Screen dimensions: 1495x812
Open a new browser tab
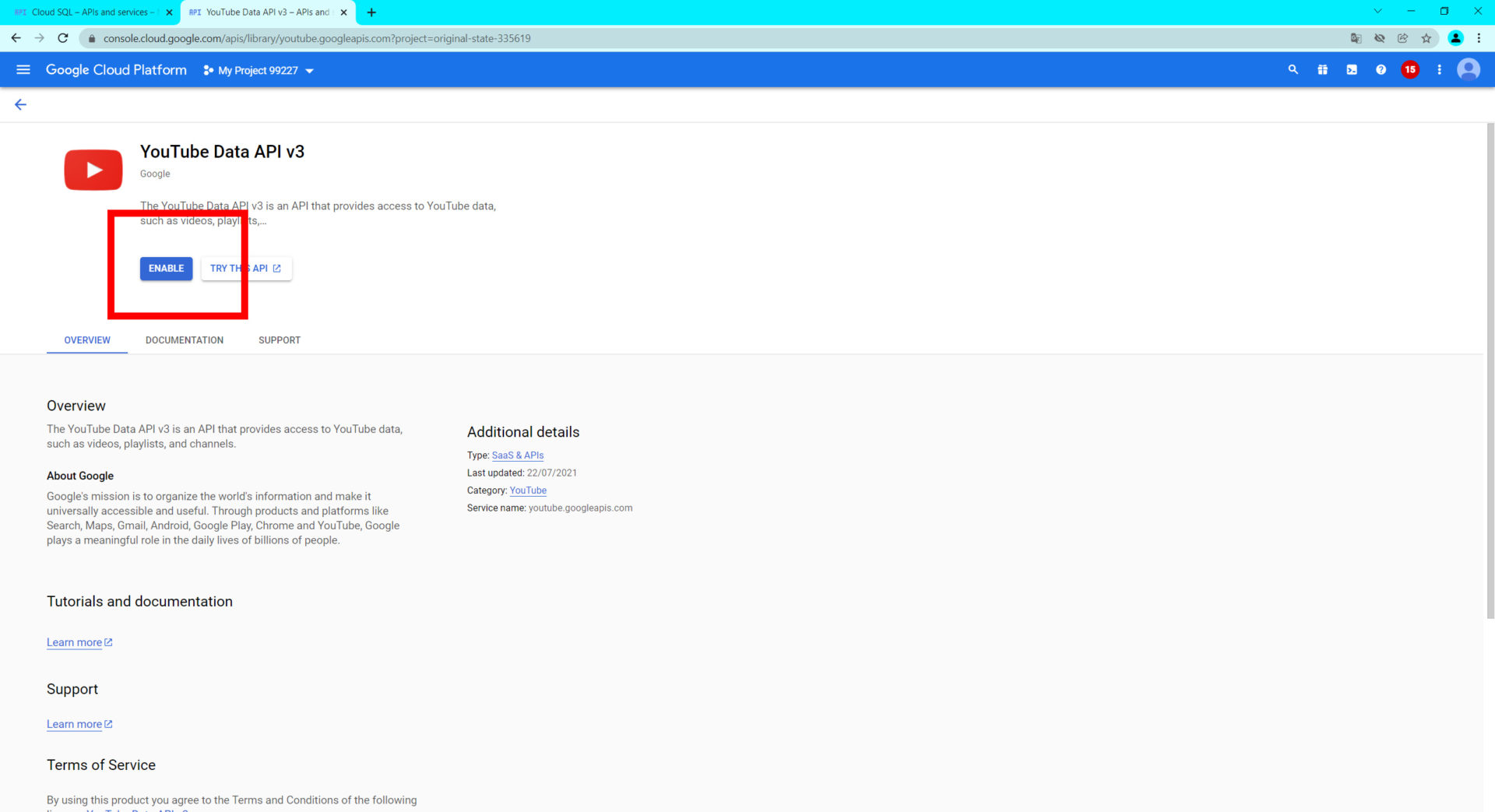tap(371, 12)
